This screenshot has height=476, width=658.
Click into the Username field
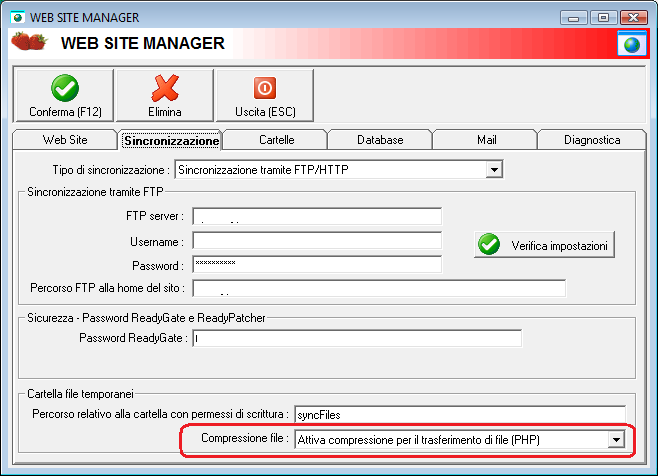click(x=317, y=241)
